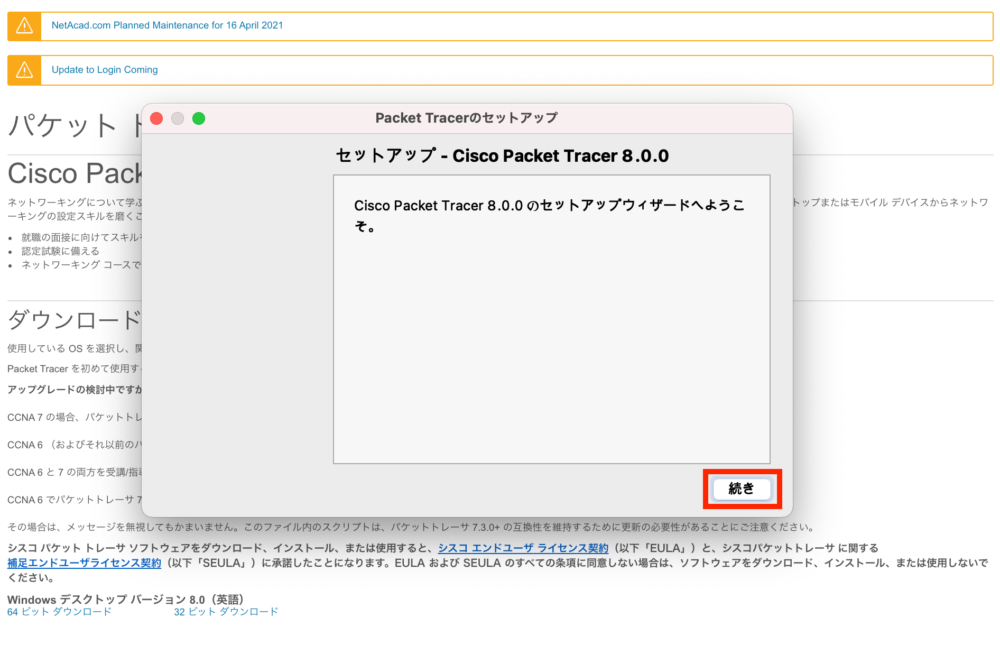The width and height of the screenshot is (1000, 645).
Task: Close the Packet Tracer setup window with the red button
Action: pos(156,119)
